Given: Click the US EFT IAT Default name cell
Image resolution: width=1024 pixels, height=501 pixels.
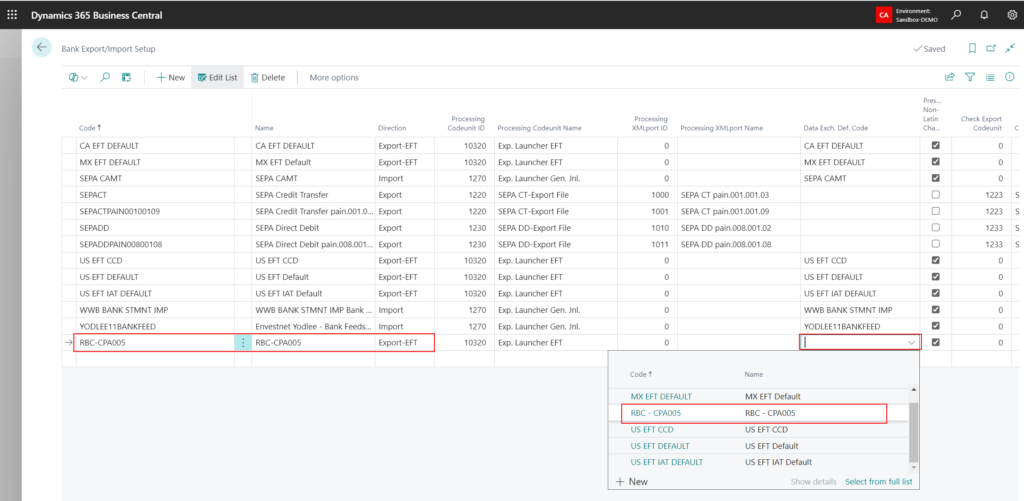Looking at the screenshot, I should pyautogui.click(x=313, y=293).
